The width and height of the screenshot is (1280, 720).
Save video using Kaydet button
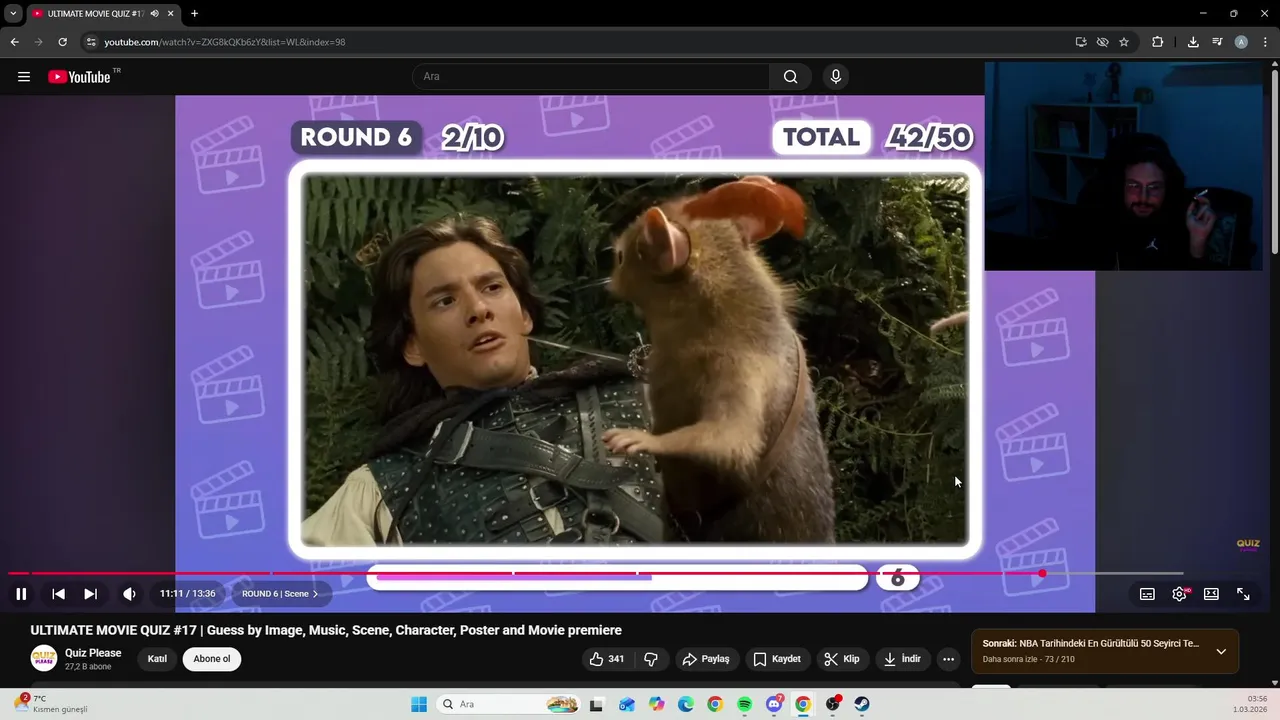(777, 659)
